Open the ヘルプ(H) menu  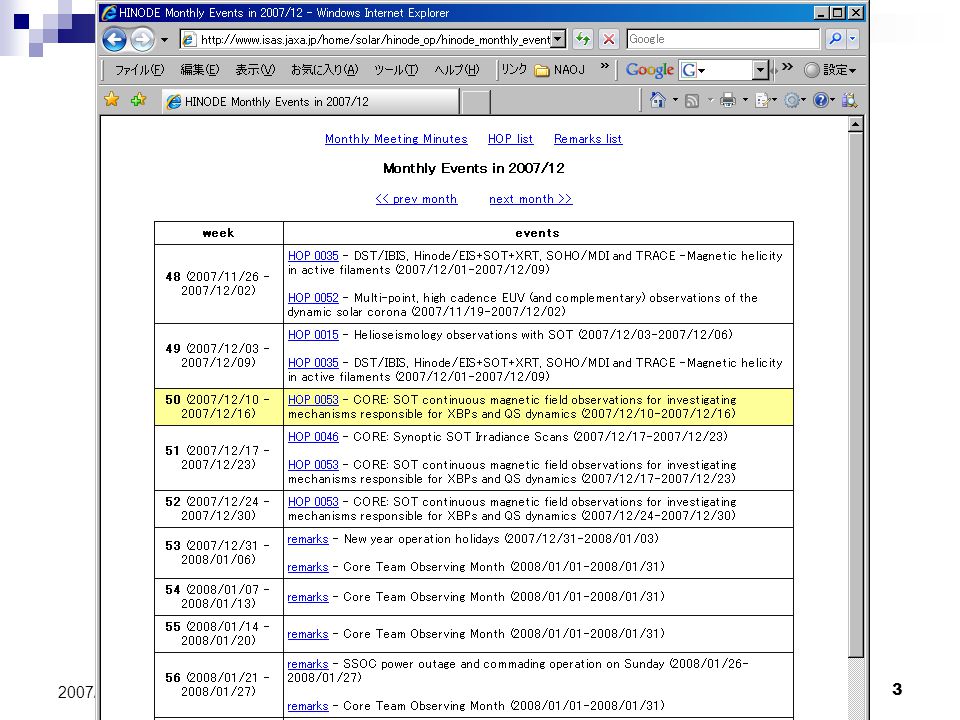point(456,70)
